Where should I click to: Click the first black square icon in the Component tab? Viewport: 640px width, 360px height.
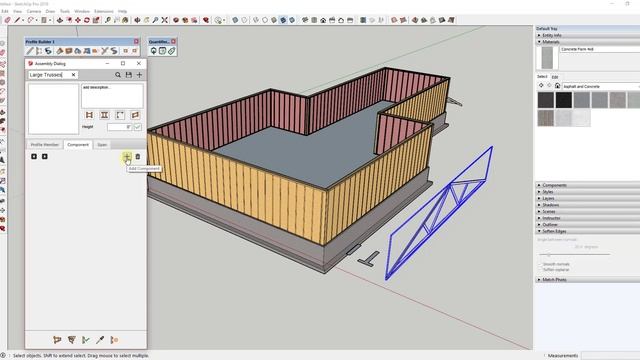pos(34,156)
